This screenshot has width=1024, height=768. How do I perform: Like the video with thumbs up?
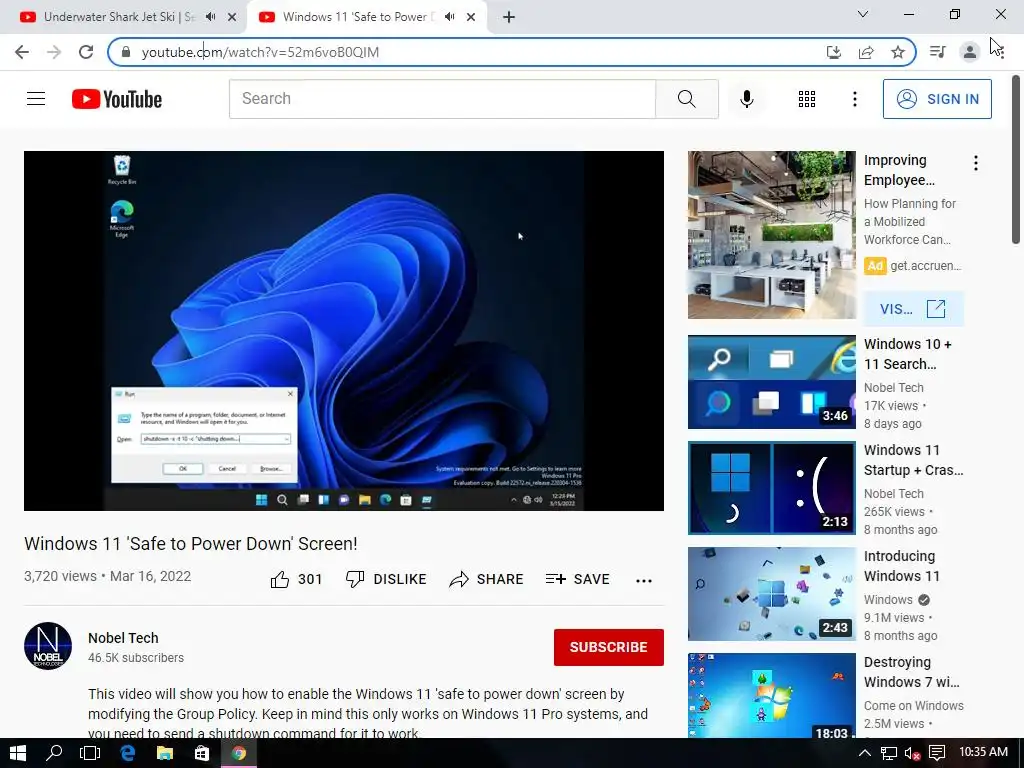(x=296, y=579)
